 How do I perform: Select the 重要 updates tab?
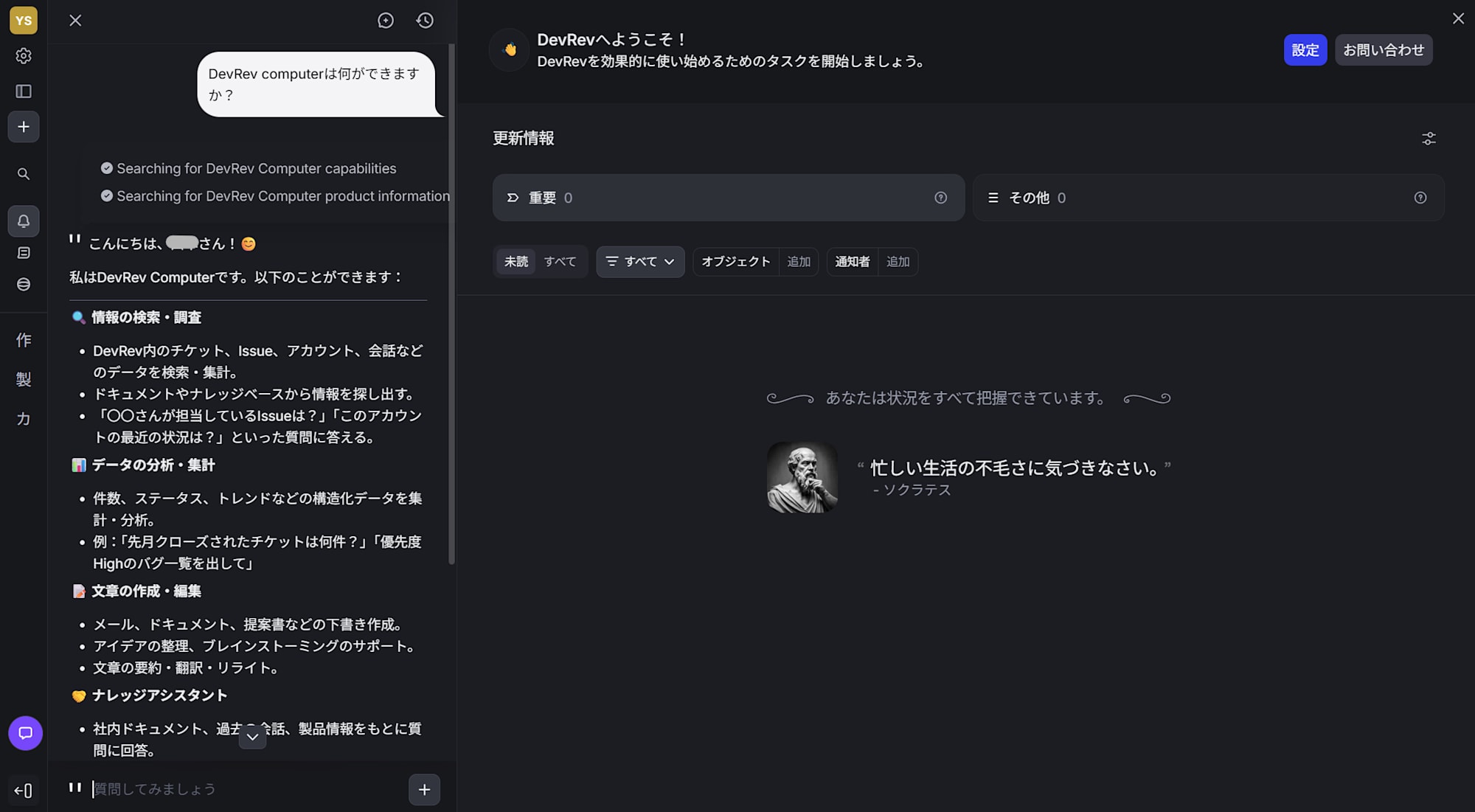pyautogui.click(x=546, y=197)
